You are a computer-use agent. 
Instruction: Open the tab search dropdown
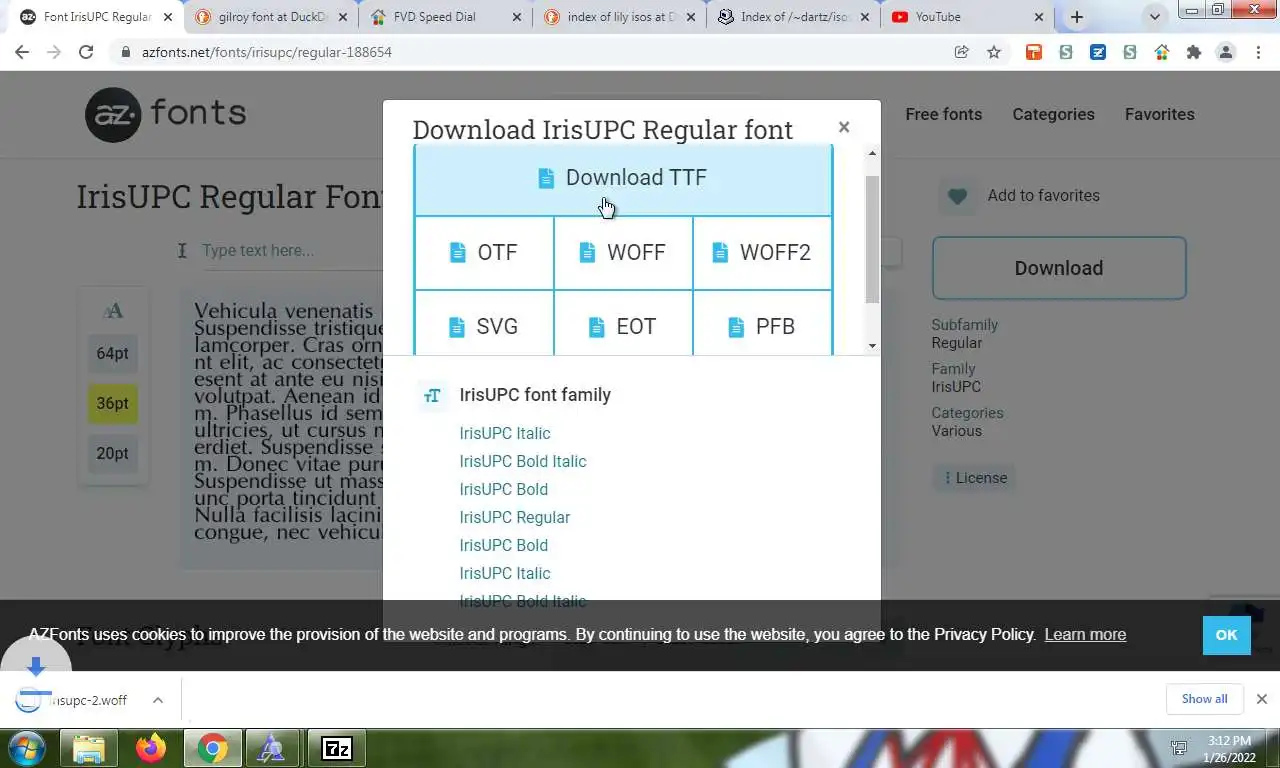coord(1155,17)
